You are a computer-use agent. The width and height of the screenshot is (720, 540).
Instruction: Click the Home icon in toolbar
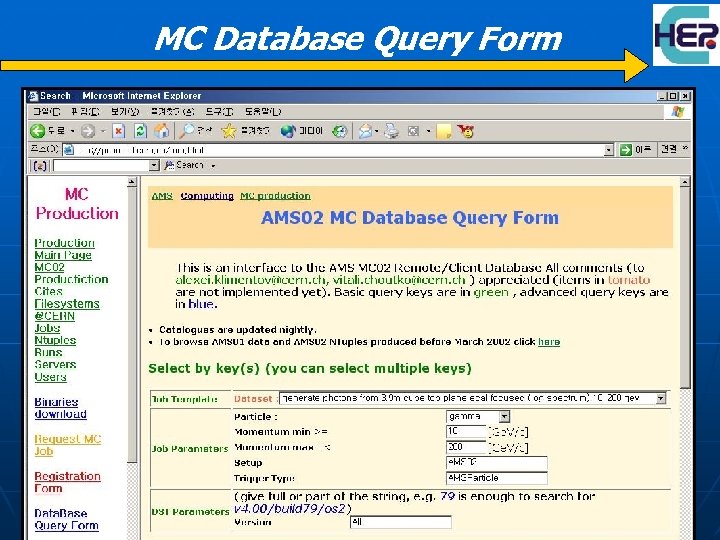pos(162,131)
